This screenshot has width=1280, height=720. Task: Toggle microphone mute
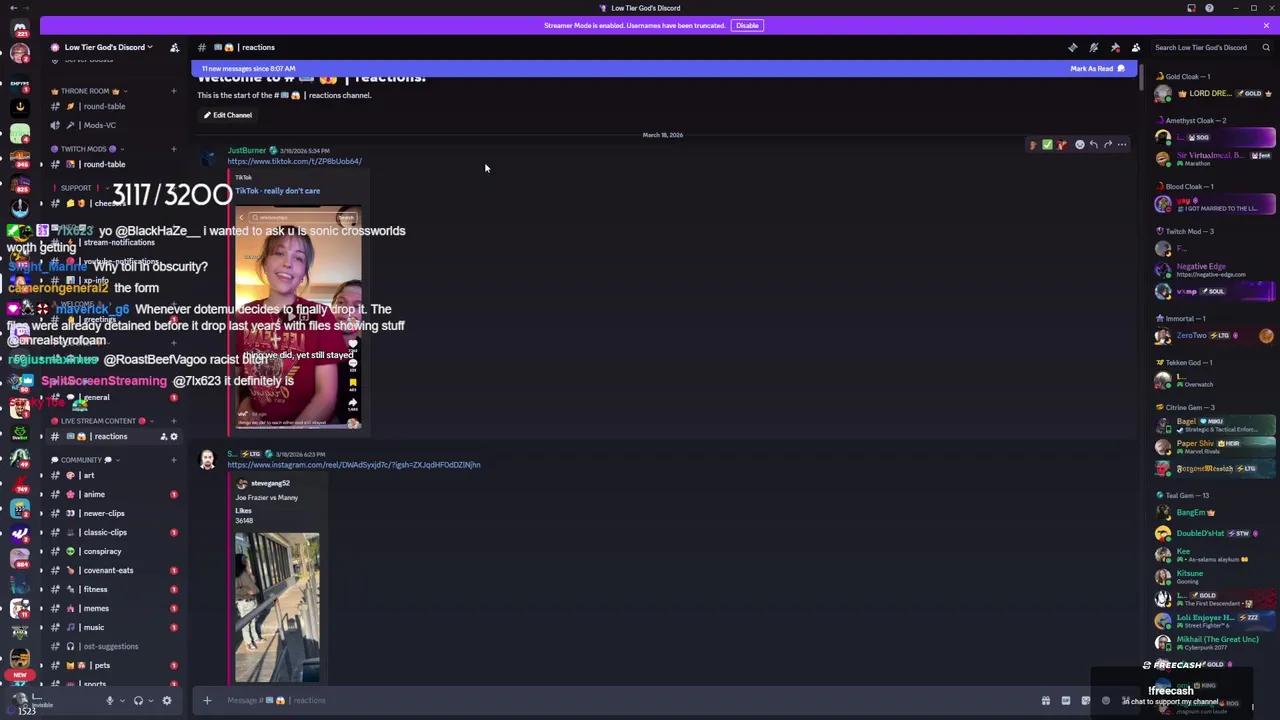pos(110,701)
